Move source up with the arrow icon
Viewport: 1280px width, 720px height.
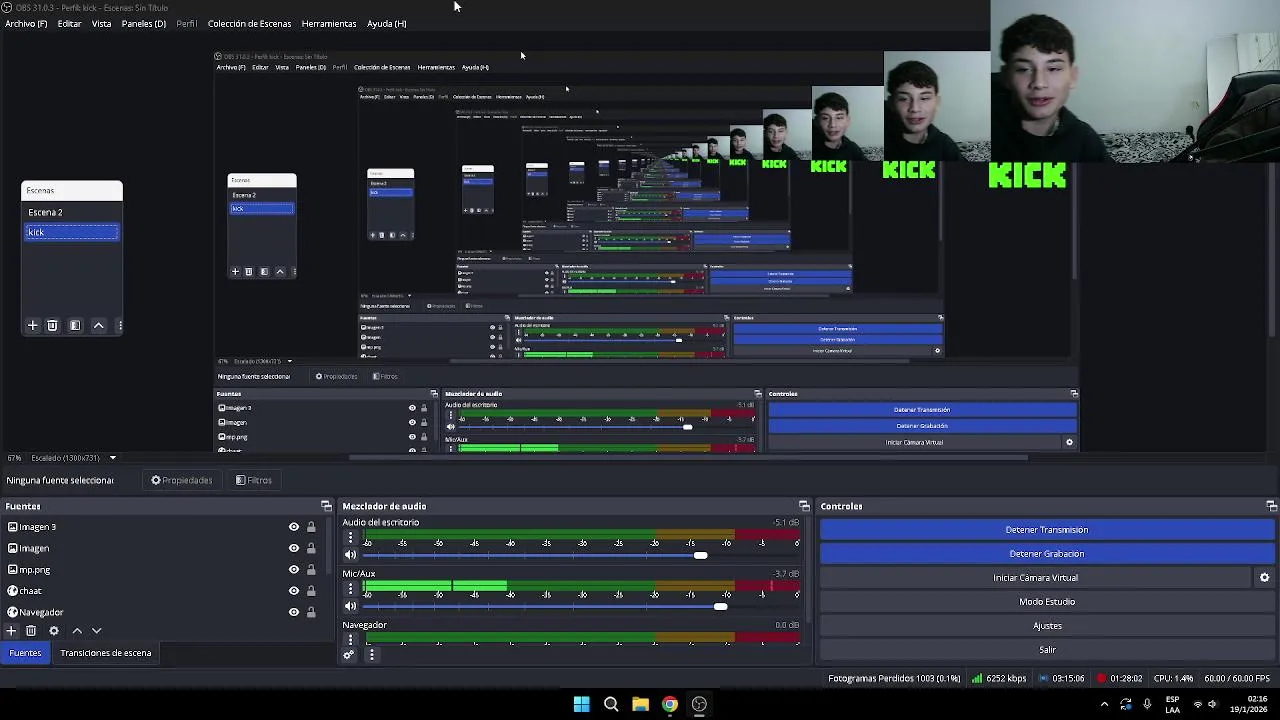click(77, 631)
